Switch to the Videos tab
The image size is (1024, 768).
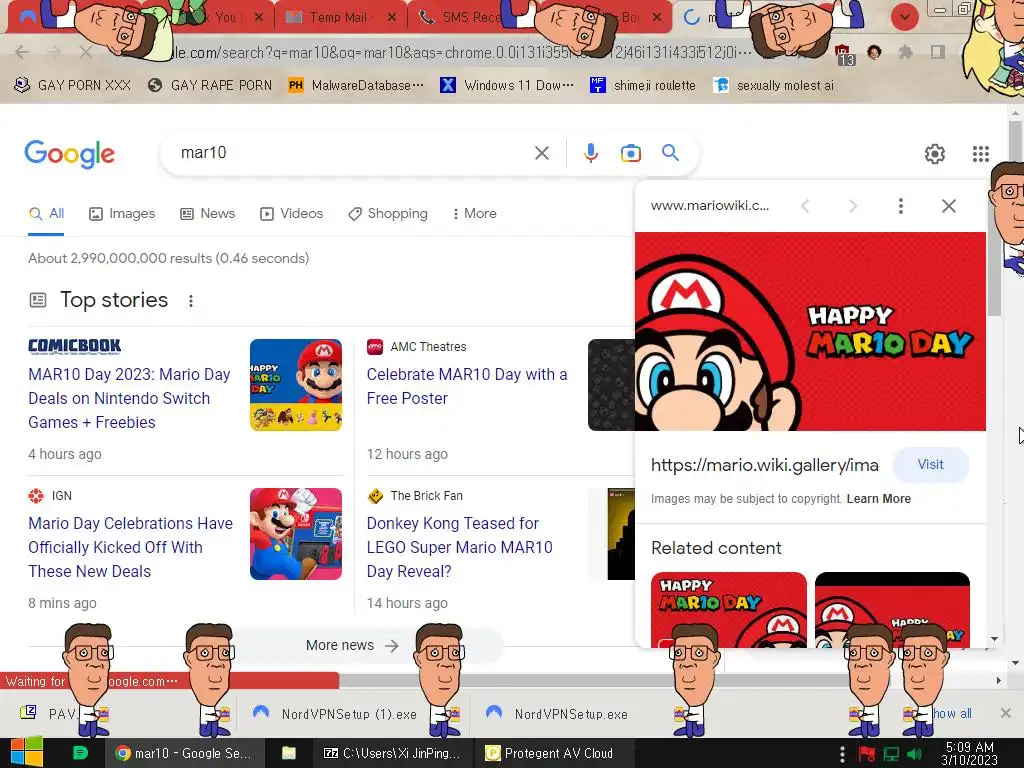click(x=291, y=214)
